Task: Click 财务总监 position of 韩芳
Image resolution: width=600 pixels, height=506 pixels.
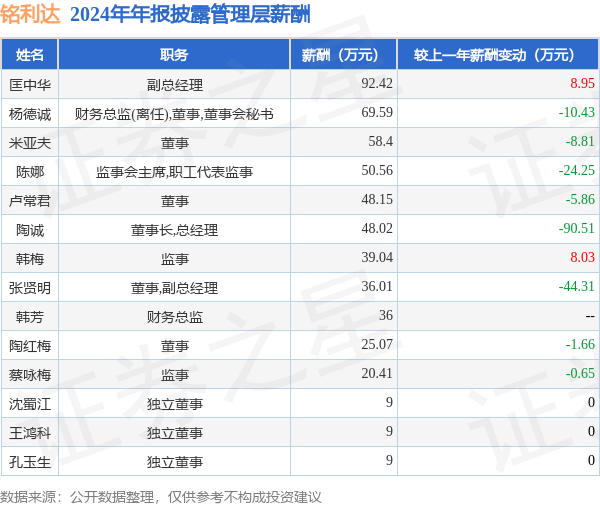Action: coord(174,317)
